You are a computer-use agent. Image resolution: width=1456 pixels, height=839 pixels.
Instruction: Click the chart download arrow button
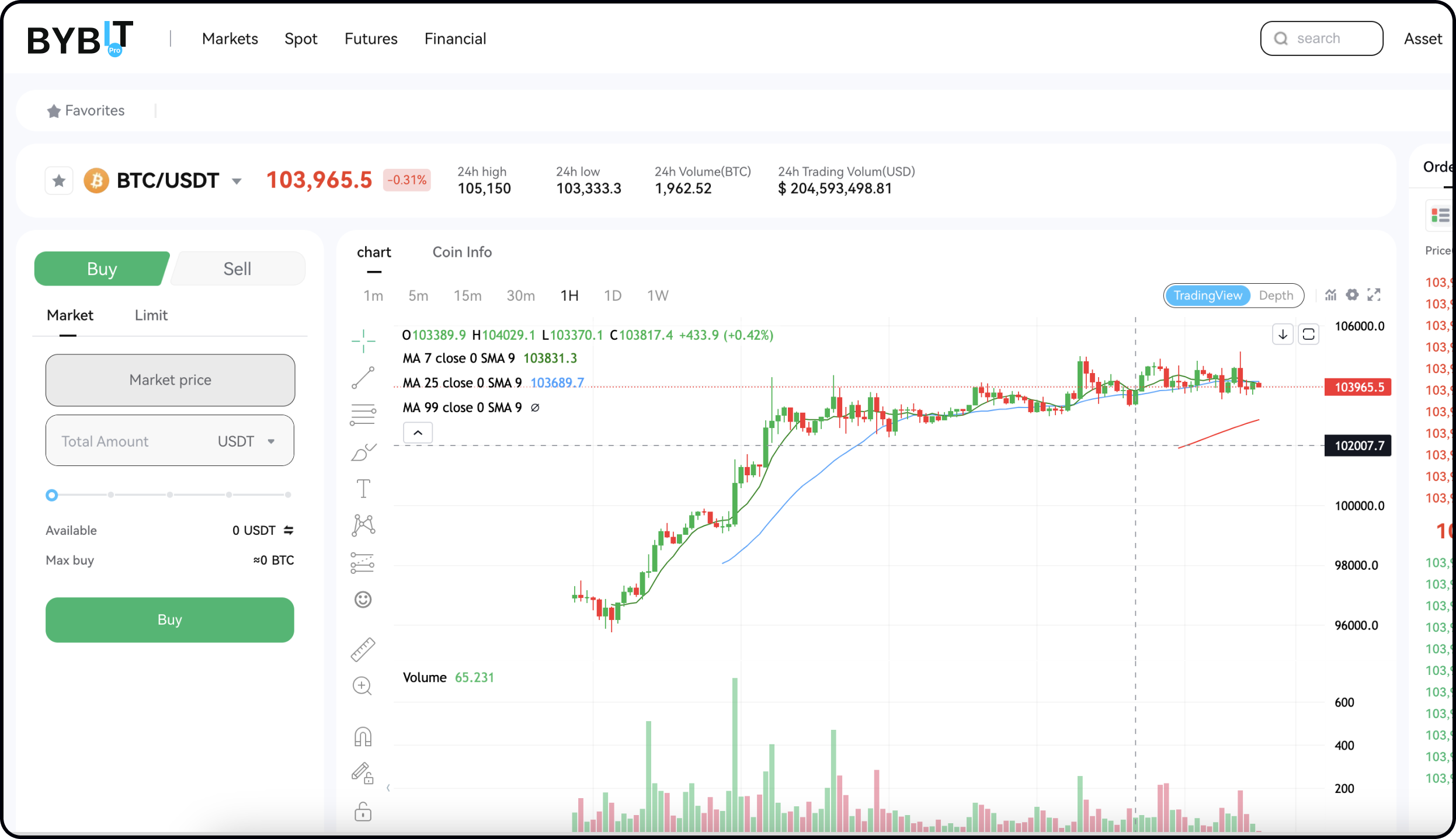tap(1283, 335)
